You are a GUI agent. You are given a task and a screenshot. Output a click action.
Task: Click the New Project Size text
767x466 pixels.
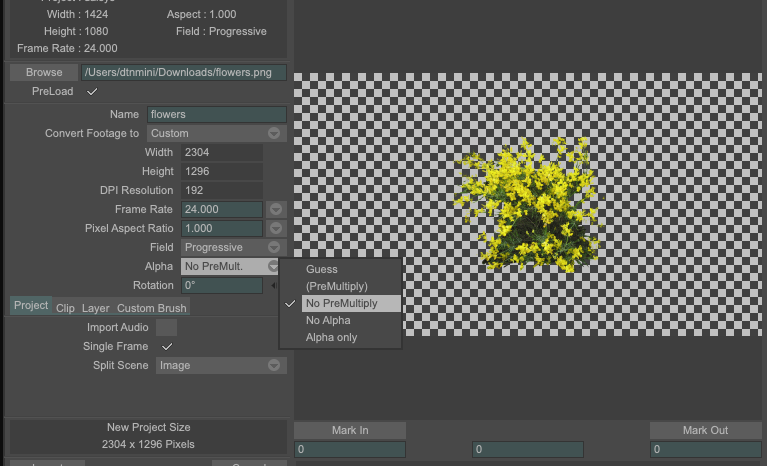tap(149, 427)
